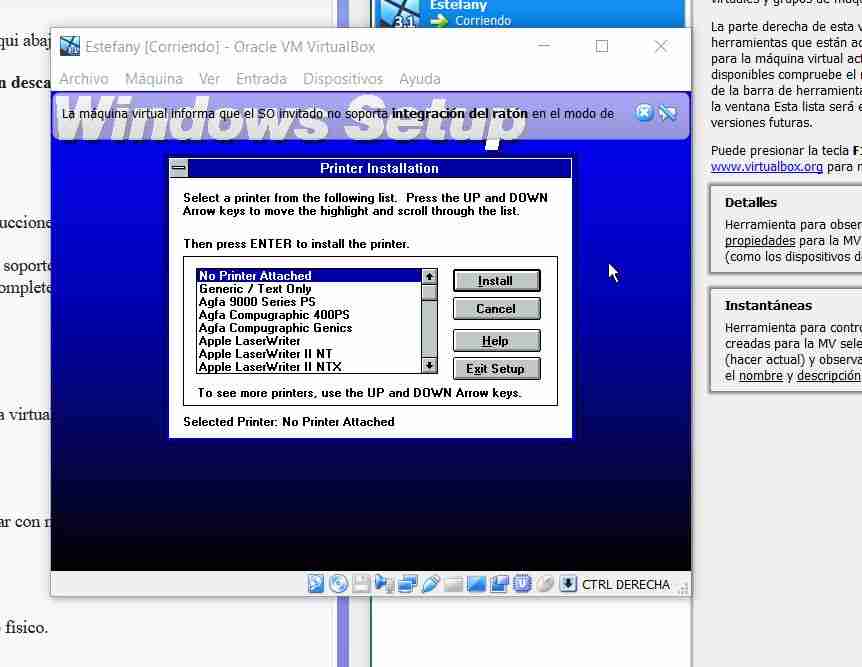
Task: Open the Máquina menu
Action: (x=153, y=78)
